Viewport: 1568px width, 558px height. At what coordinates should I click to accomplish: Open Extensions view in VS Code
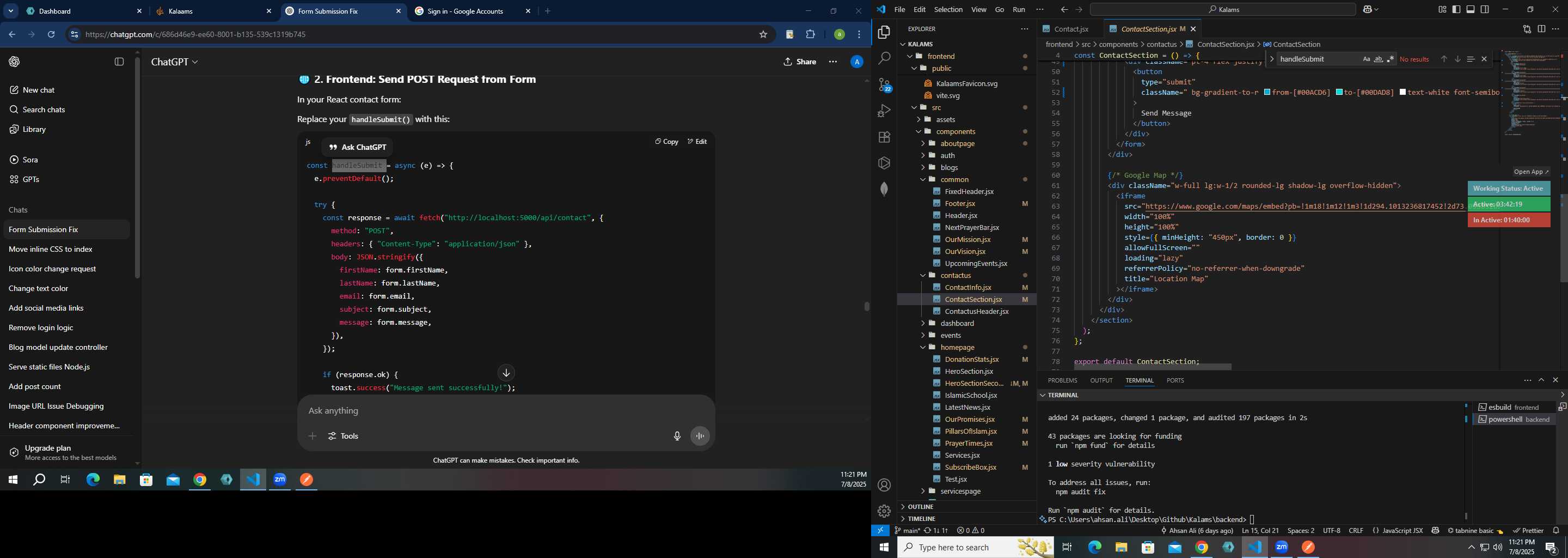pyautogui.click(x=884, y=137)
